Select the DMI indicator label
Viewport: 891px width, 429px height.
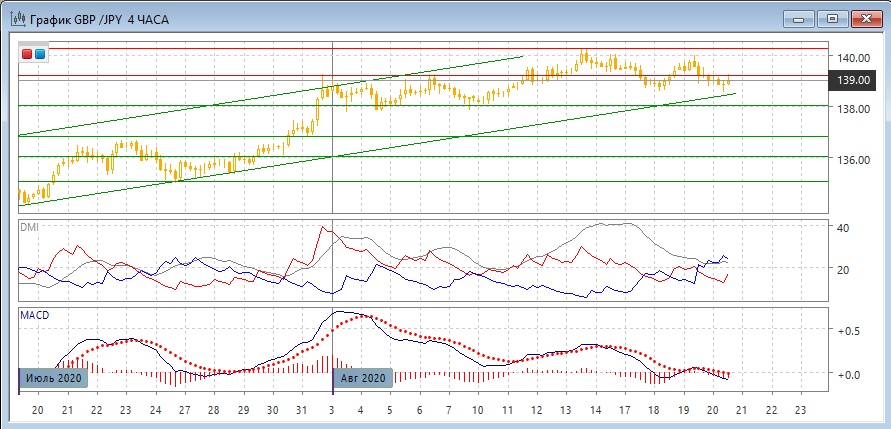tap(29, 228)
